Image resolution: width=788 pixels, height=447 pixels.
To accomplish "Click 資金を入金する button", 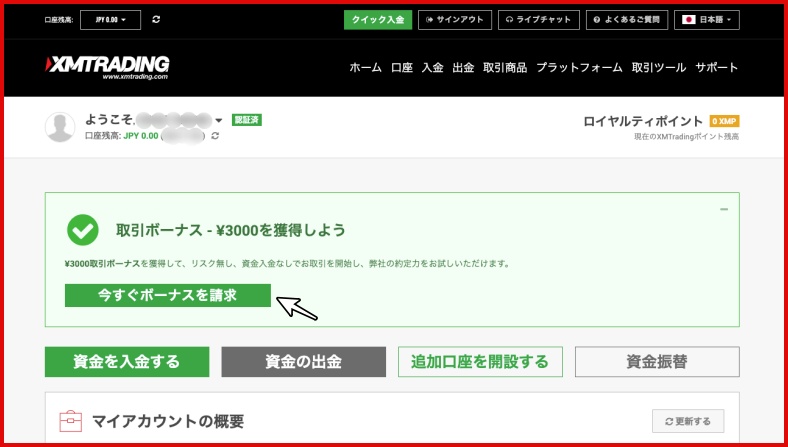I will tap(127, 362).
